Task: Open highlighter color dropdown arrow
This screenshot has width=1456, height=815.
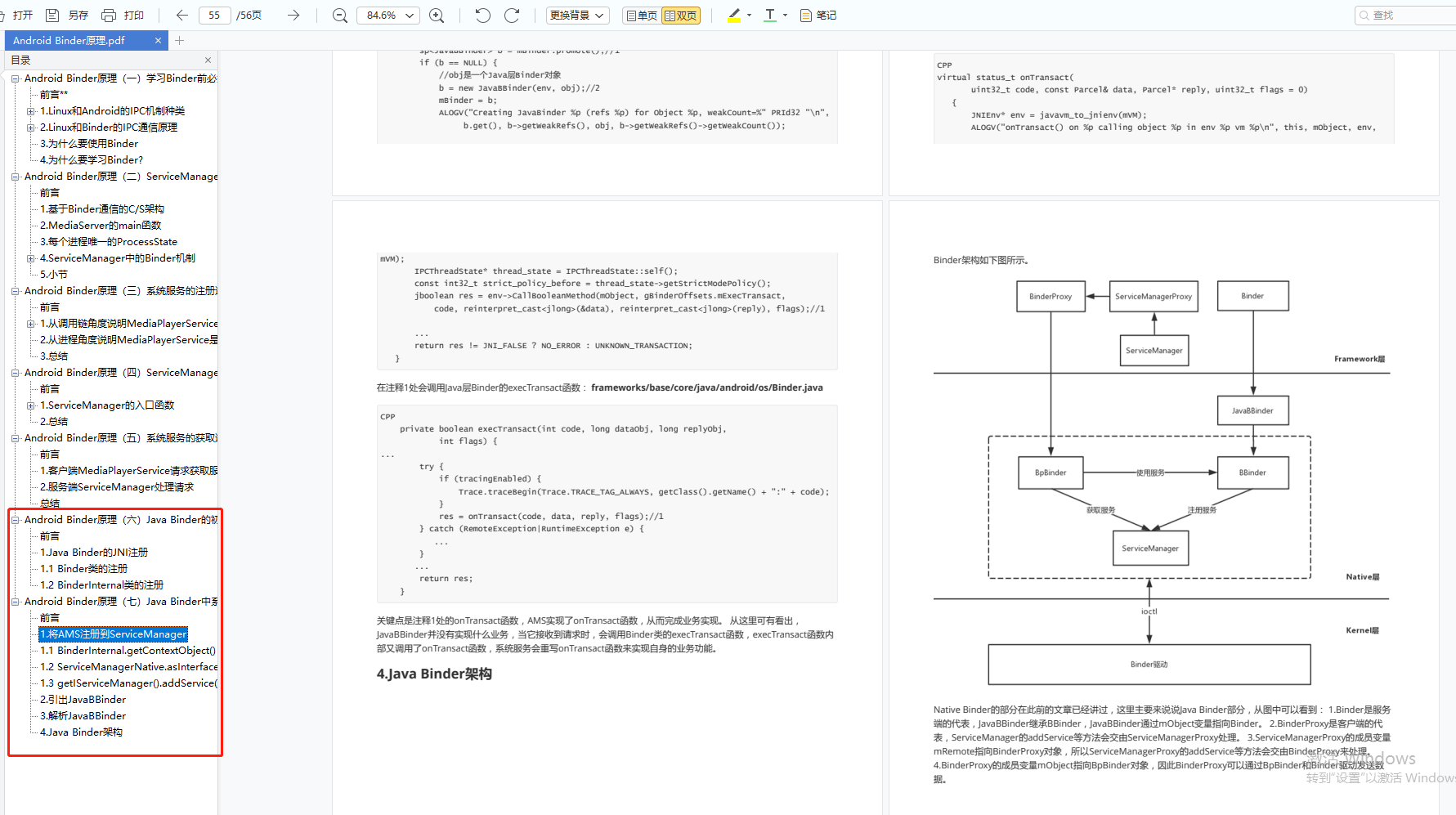Action: pos(749,15)
